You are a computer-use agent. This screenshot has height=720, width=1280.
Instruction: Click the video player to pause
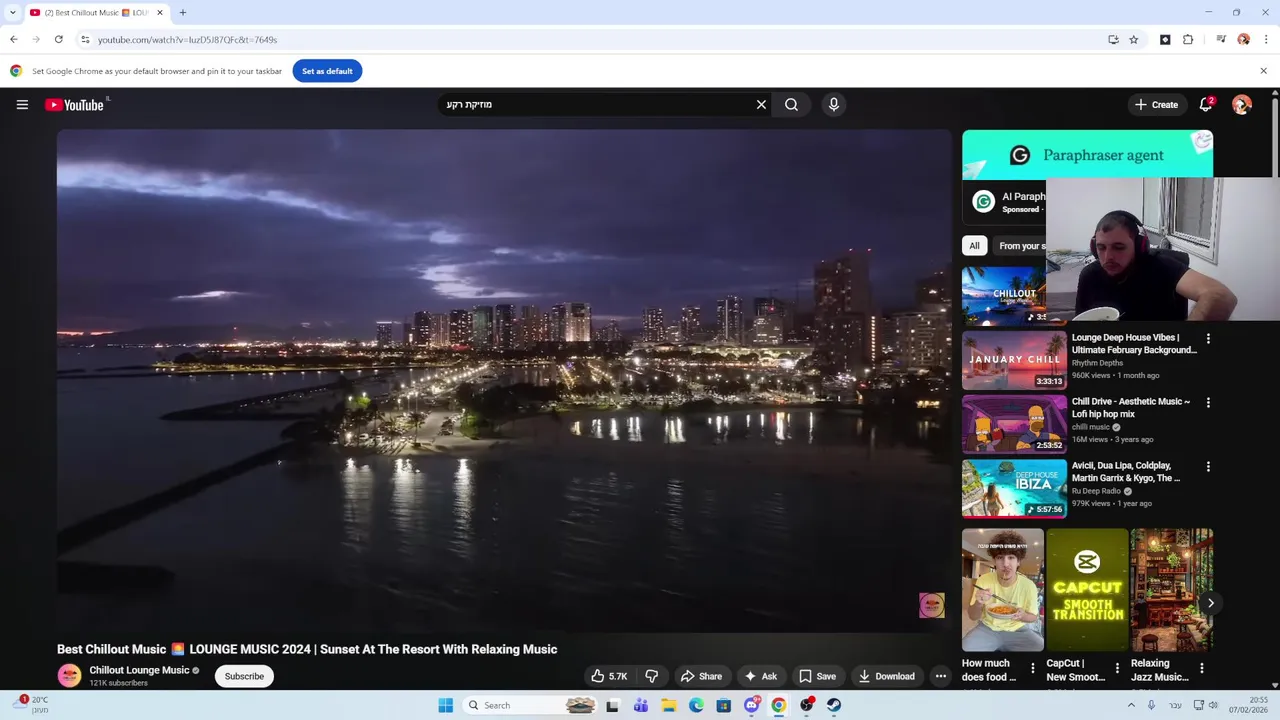504,380
